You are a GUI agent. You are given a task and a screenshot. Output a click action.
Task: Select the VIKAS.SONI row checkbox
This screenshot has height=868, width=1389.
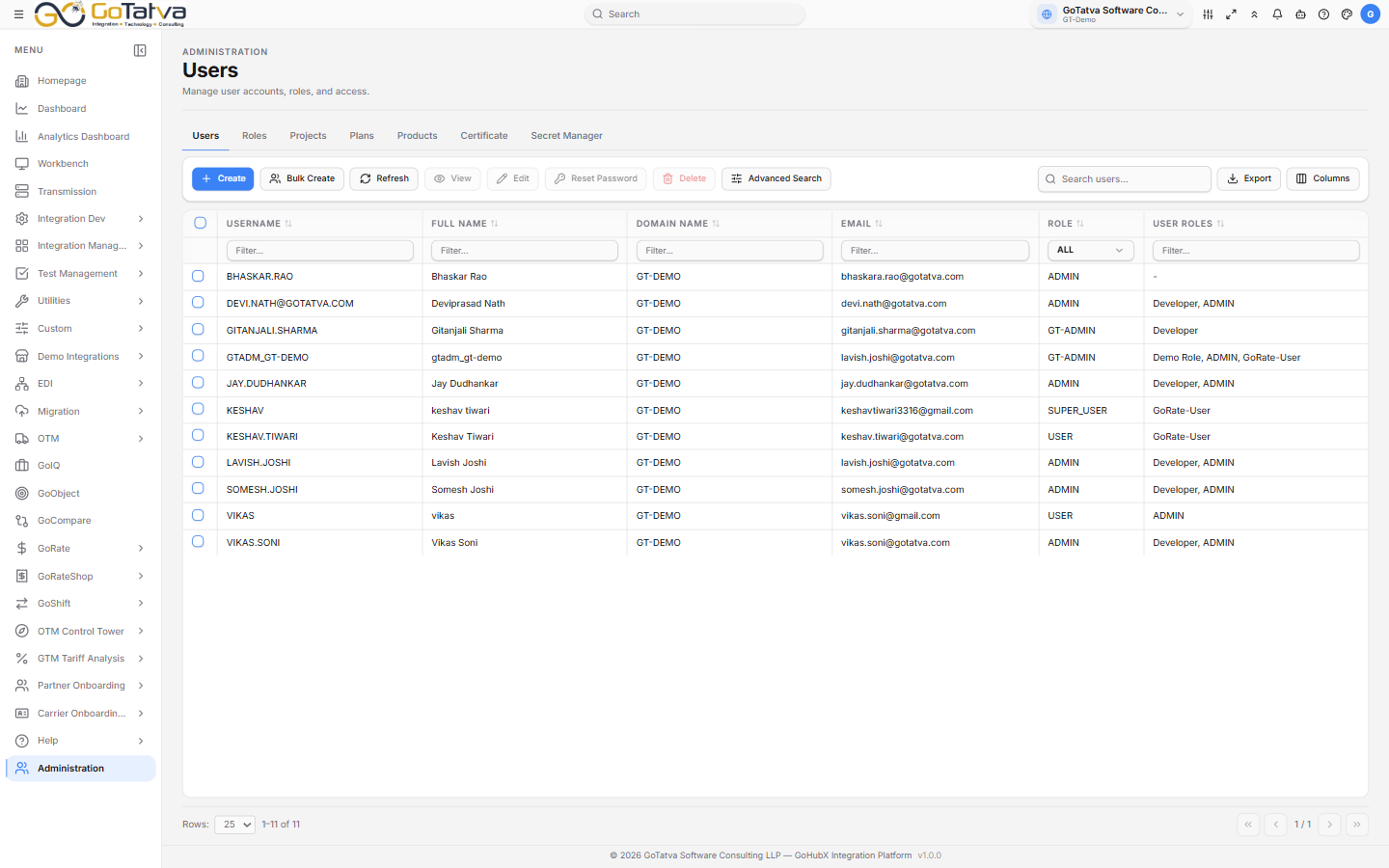pyautogui.click(x=198, y=542)
